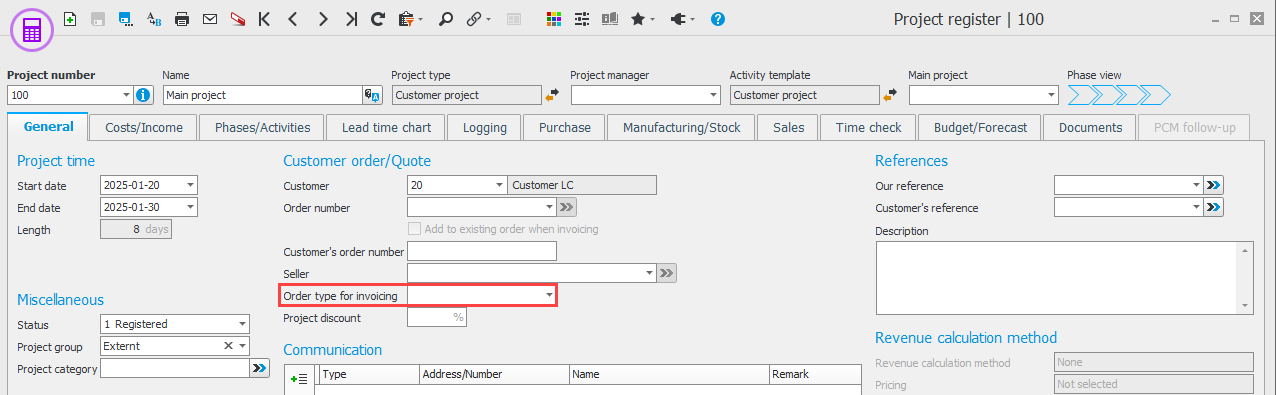The image size is (1276, 395).
Task: Click the printer icon in toolbar
Action: (182, 18)
